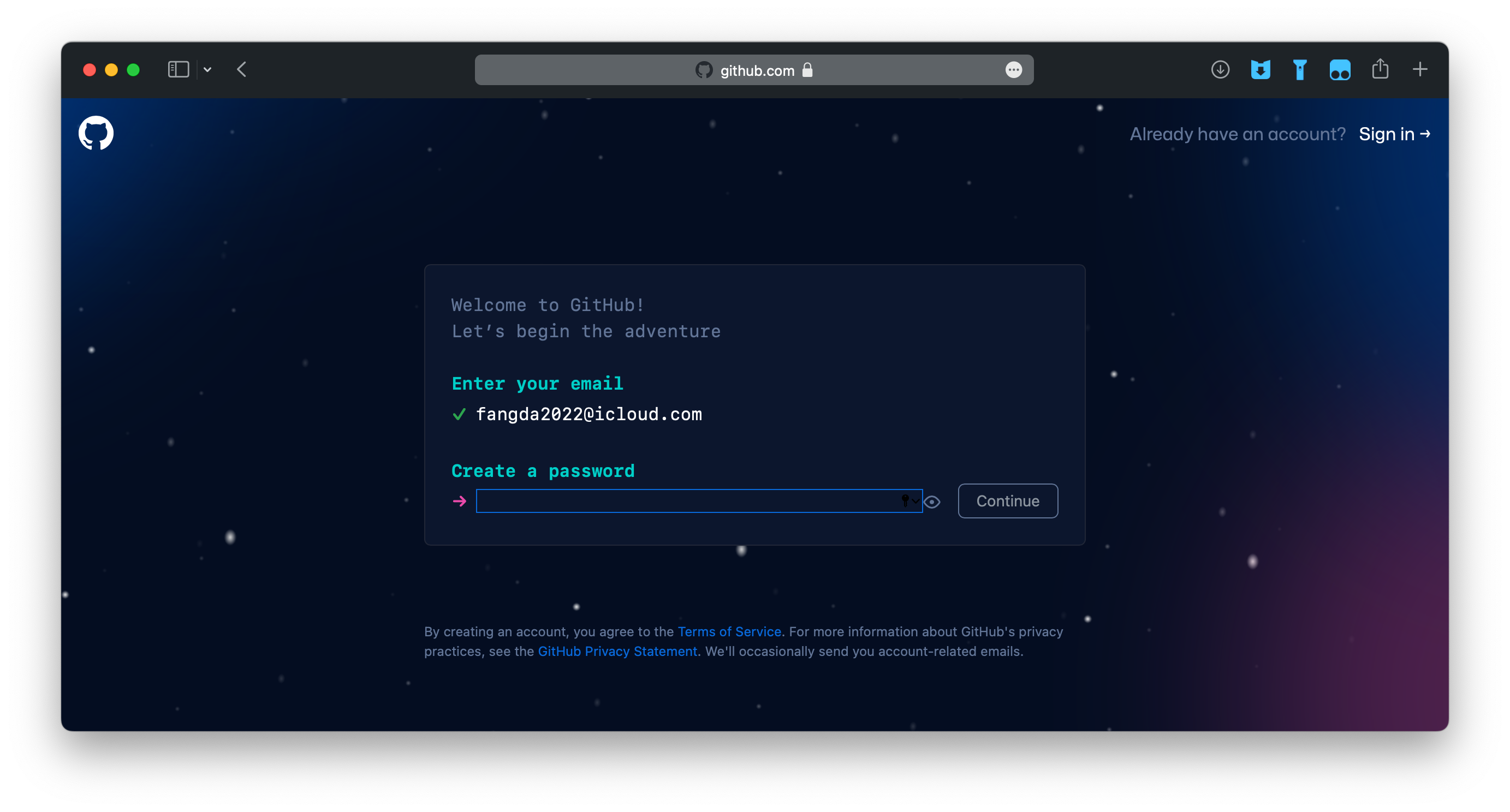Open the Safari downloads icon

1220,70
